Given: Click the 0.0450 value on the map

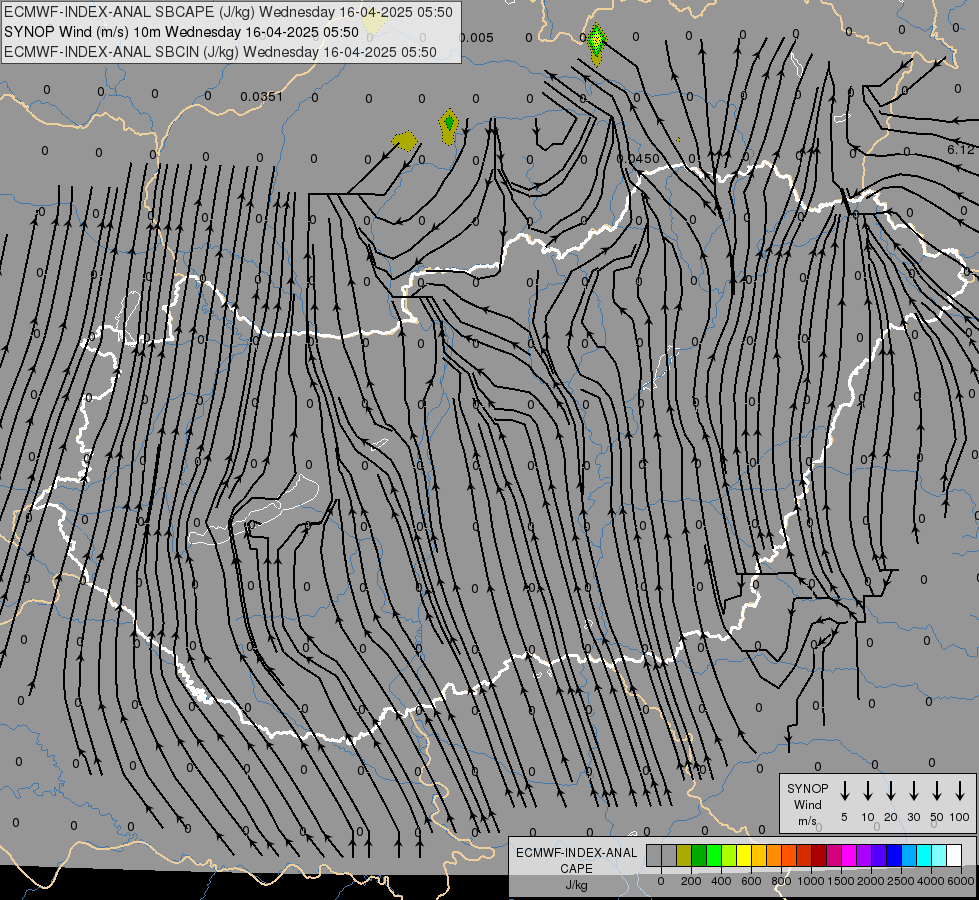Looking at the screenshot, I should [638, 159].
